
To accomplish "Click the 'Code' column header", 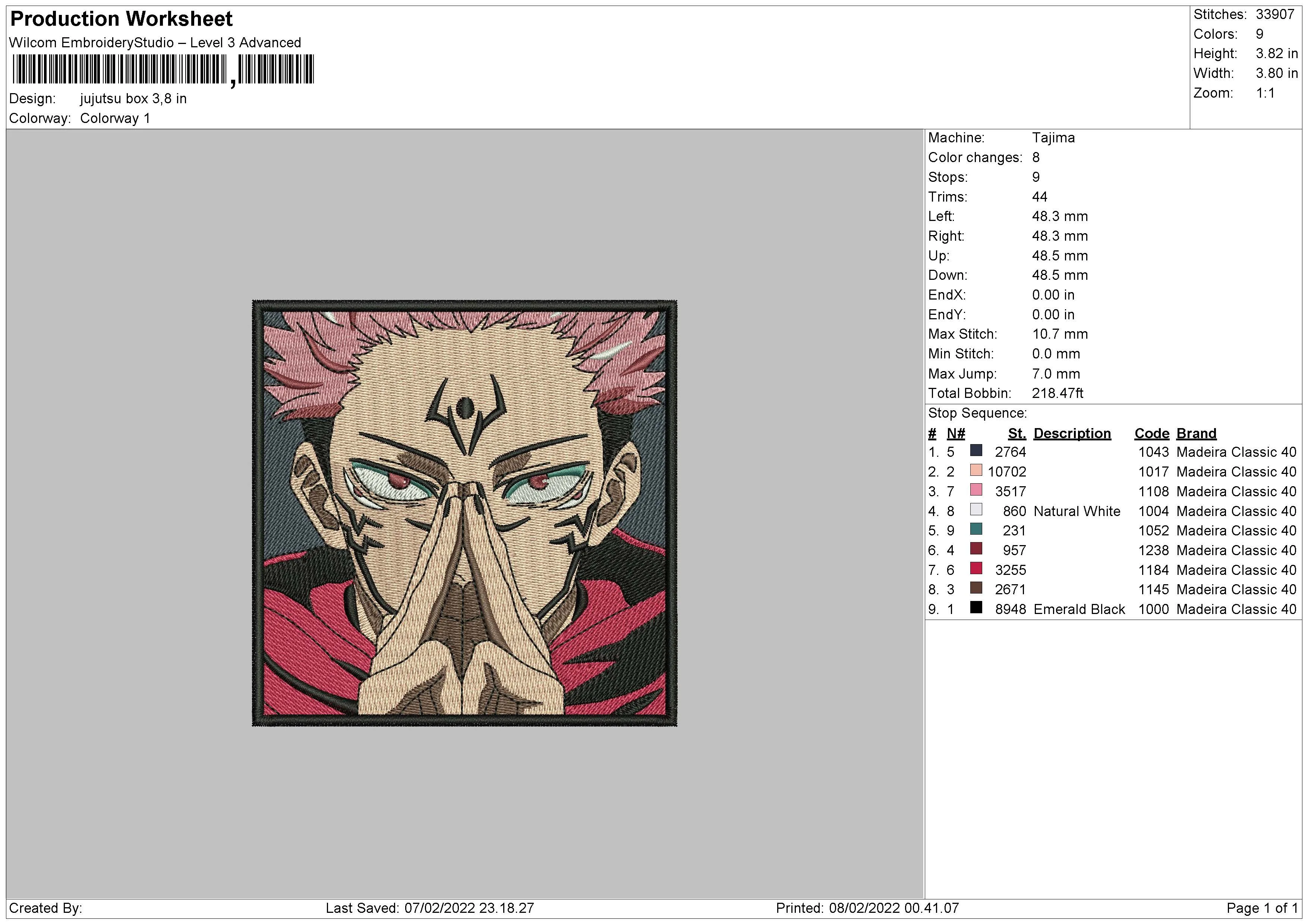I will (x=1151, y=434).
